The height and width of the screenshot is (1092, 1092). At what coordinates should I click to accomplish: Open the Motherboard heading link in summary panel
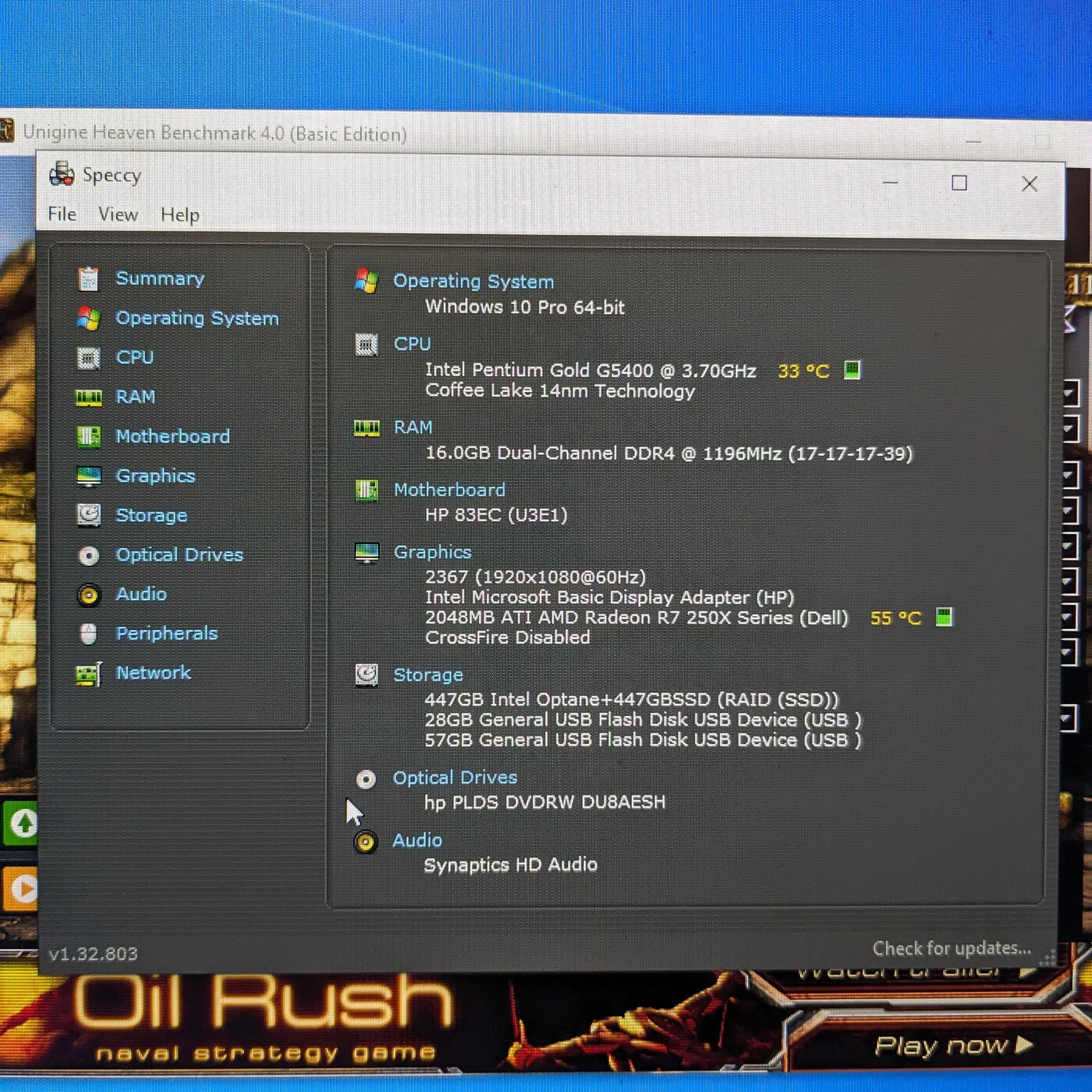(x=450, y=489)
